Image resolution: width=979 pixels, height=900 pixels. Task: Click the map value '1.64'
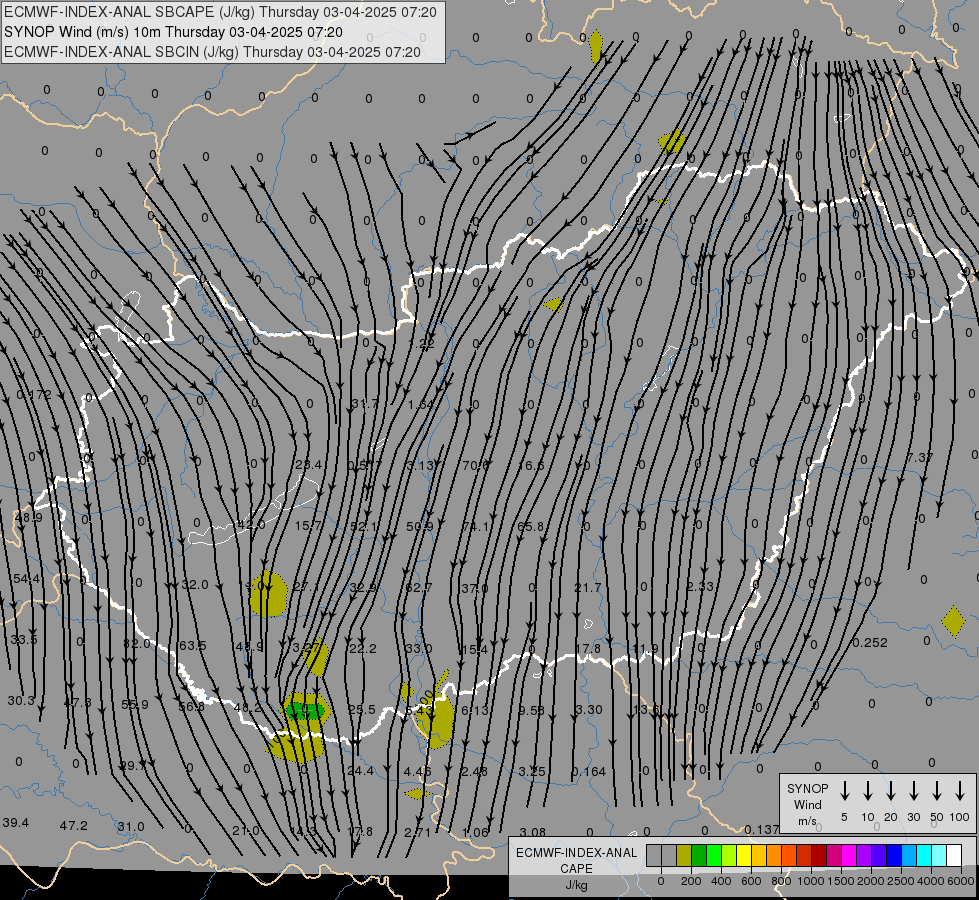[421, 405]
